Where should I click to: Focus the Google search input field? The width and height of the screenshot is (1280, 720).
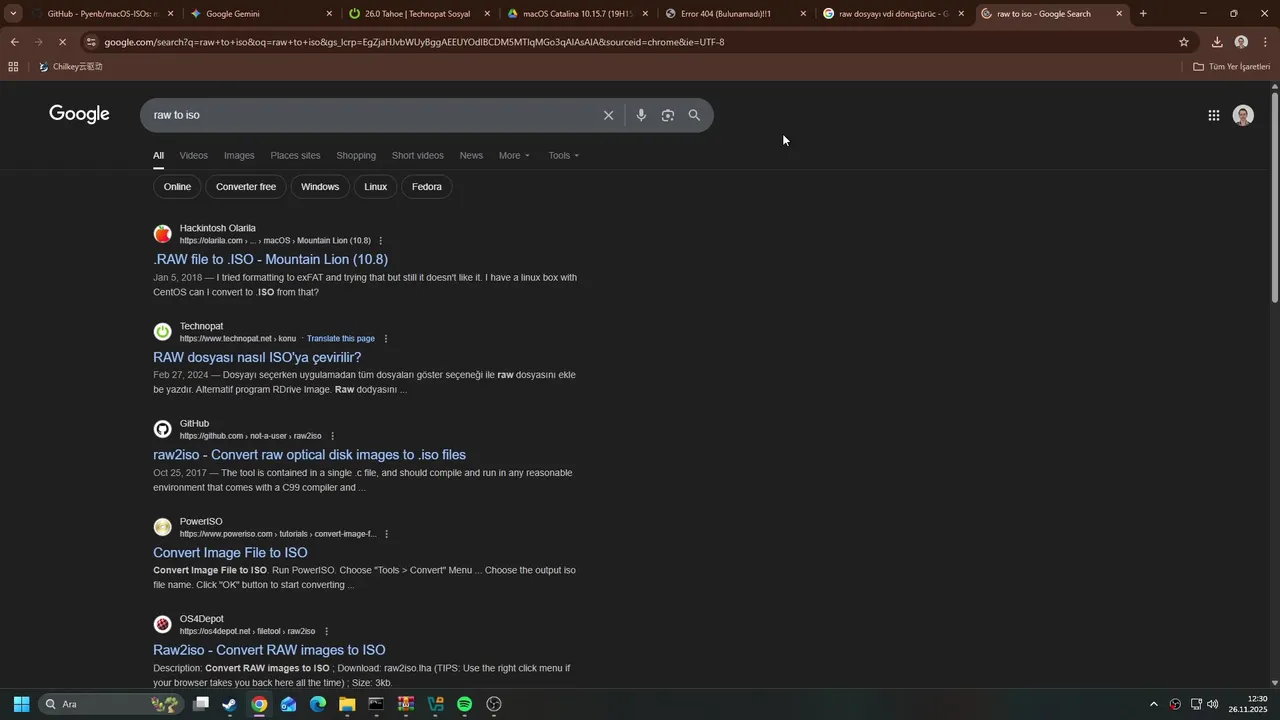370,115
